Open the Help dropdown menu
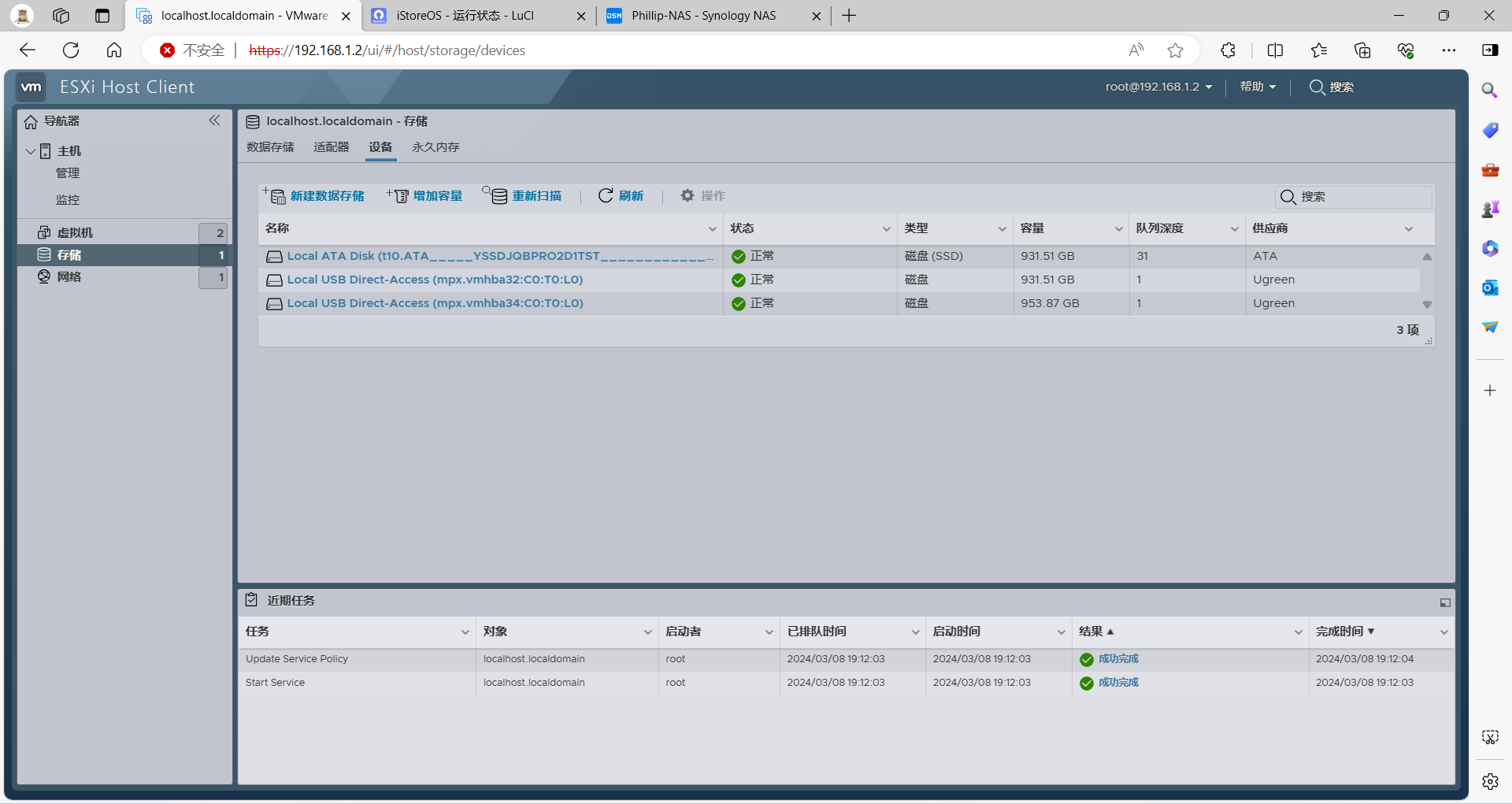 (x=1257, y=87)
